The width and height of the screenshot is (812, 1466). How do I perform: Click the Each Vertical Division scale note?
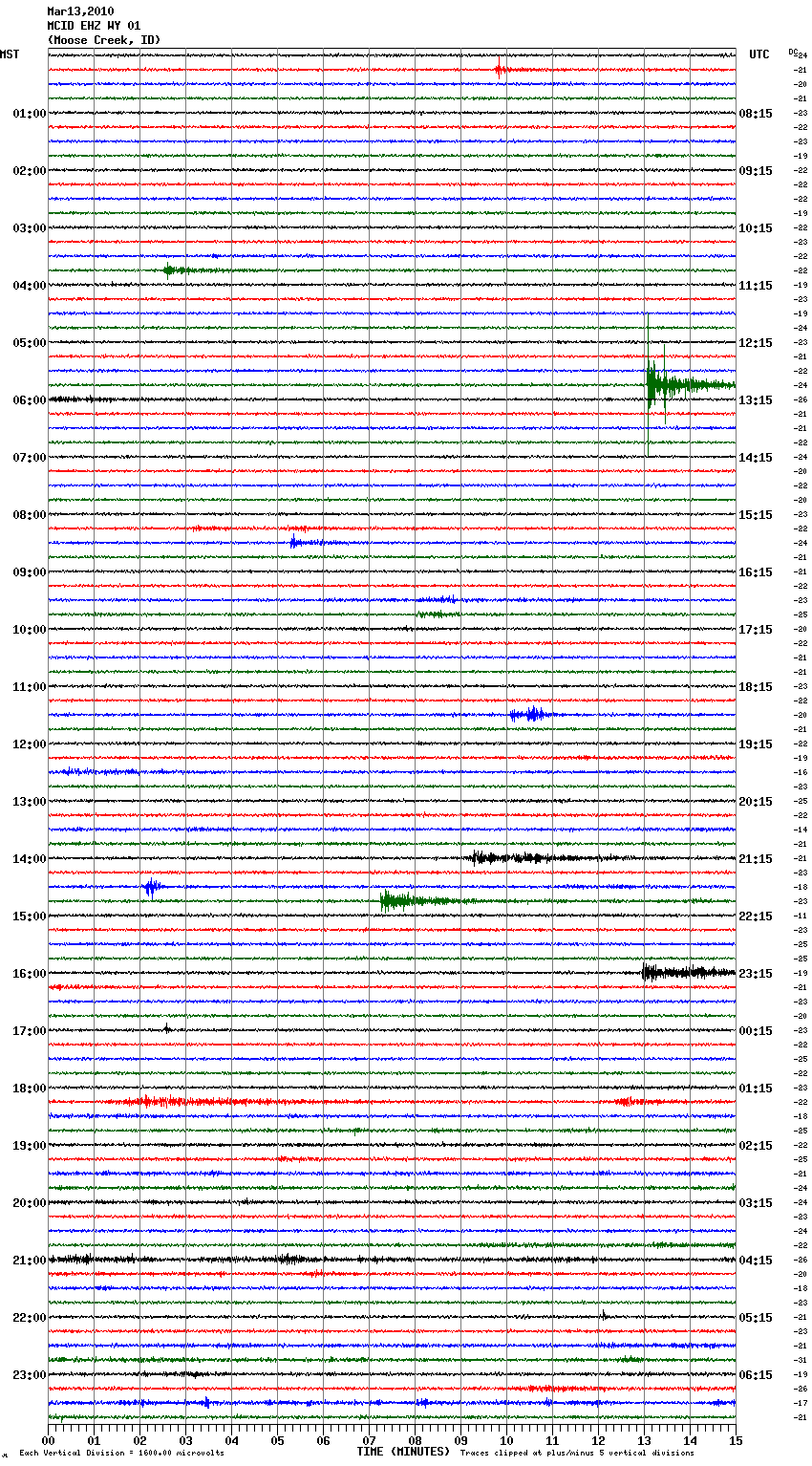(x=121, y=1453)
